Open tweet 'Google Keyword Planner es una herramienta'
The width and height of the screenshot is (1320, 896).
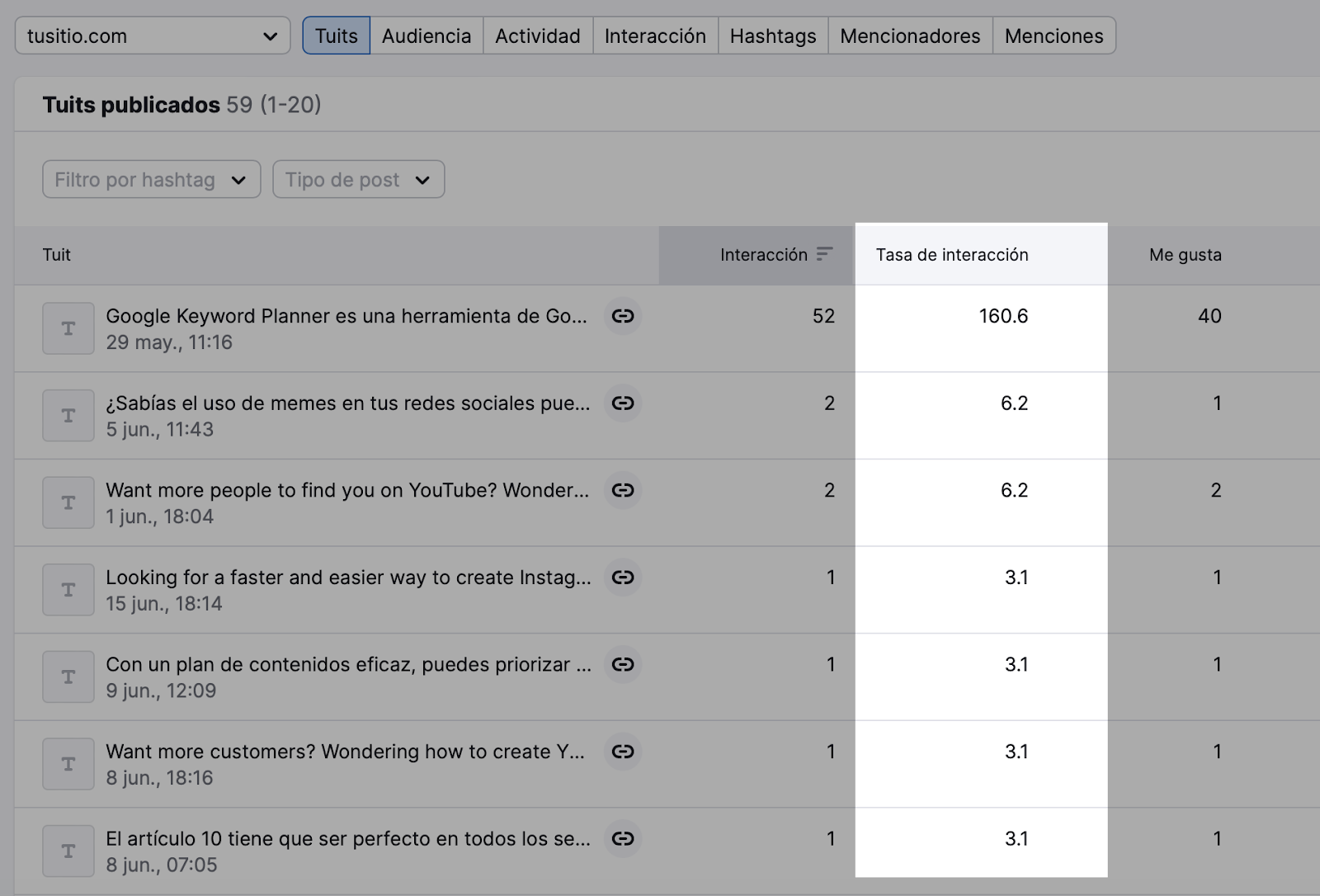(x=346, y=316)
